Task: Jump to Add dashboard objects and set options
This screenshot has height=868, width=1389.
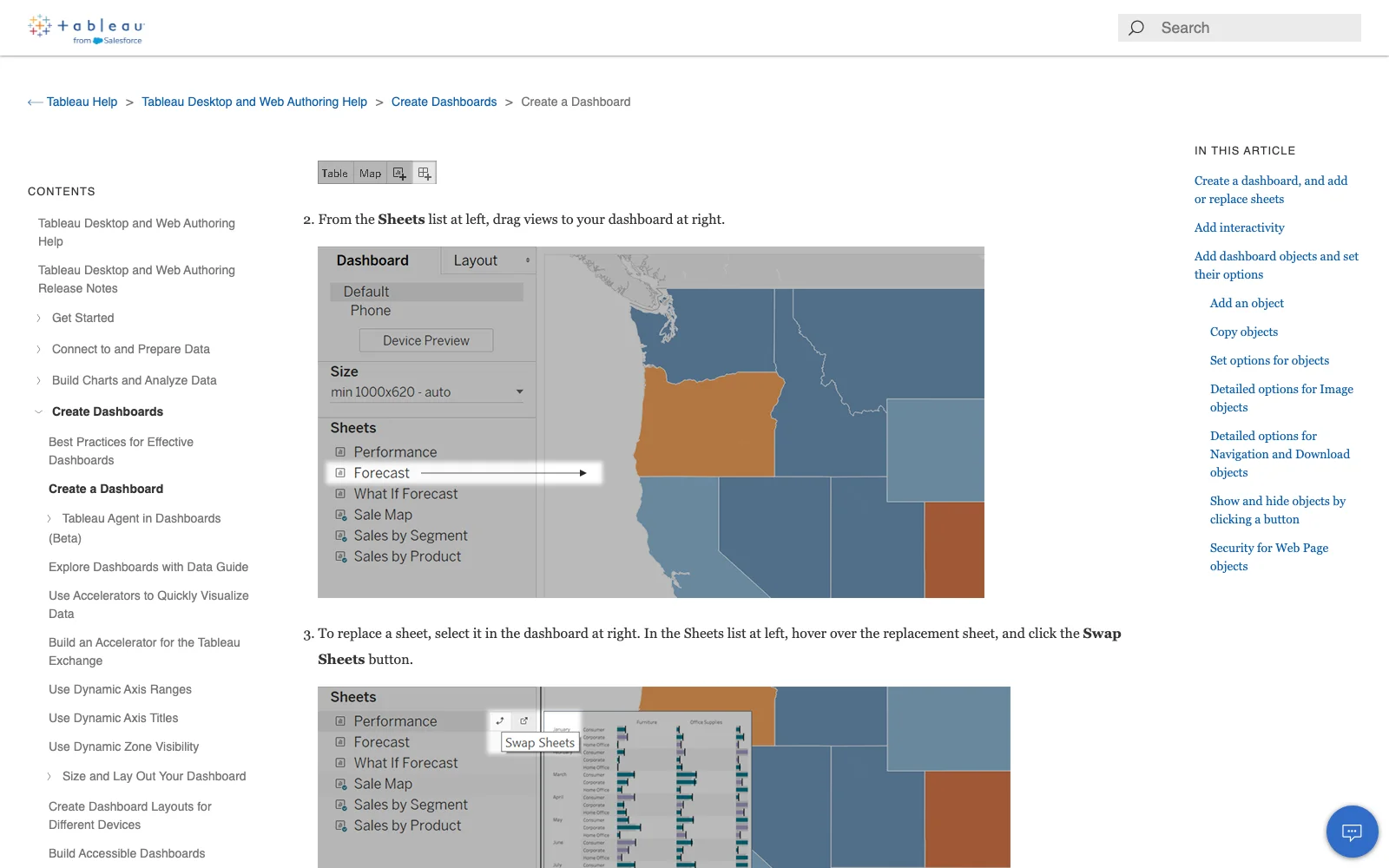Action: [x=1276, y=265]
